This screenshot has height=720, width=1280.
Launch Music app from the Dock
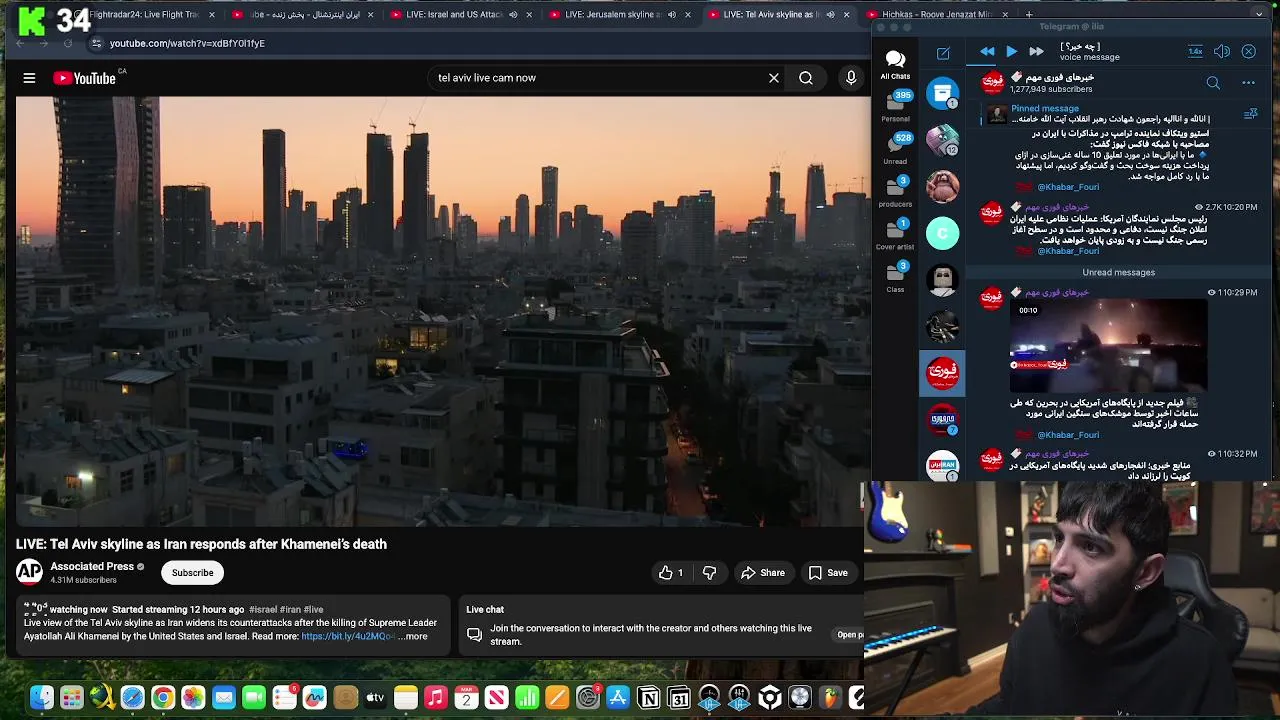point(436,698)
